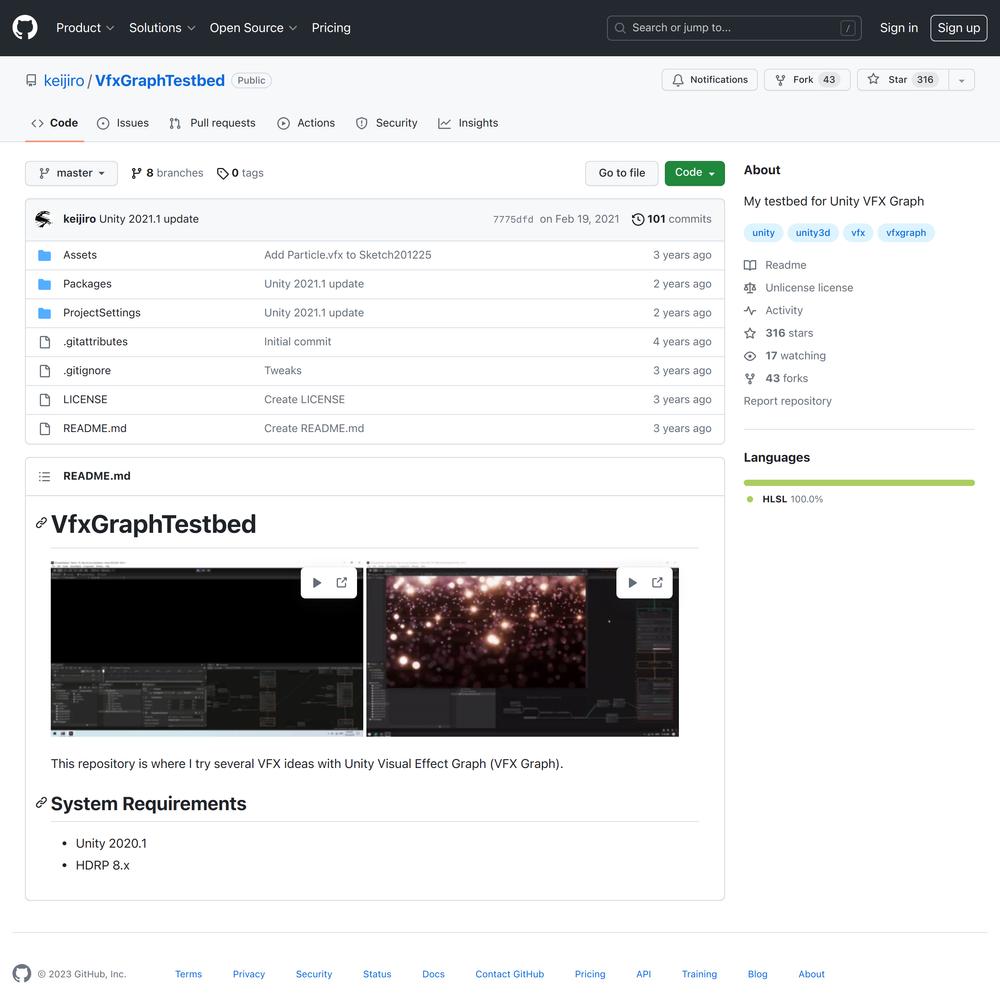Screen dimensions: 1000x1000
Task: Open Contact GitHub in the footer
Action: tap(509, 974)
